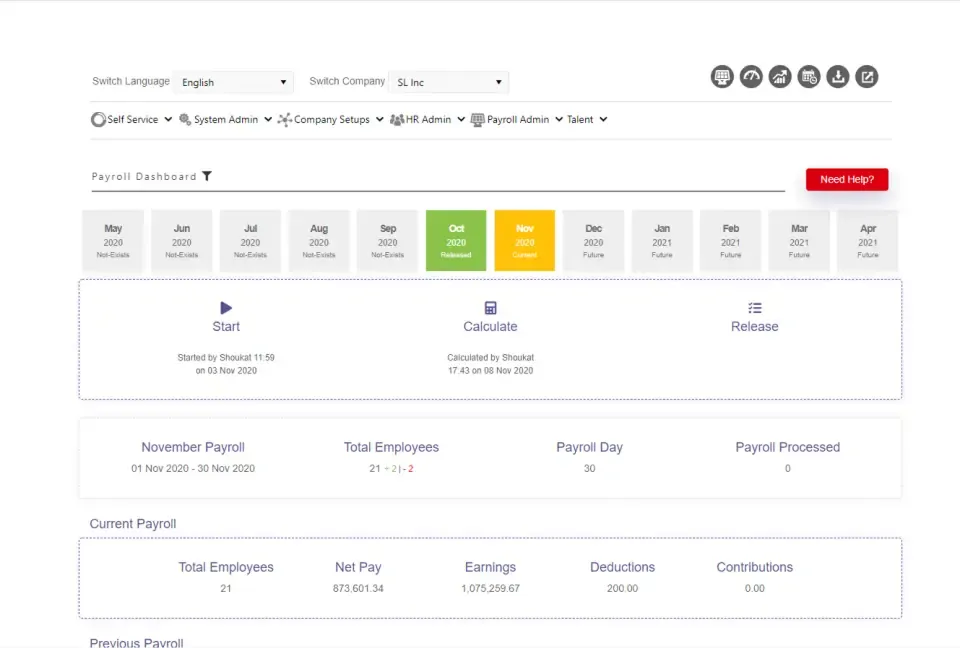Click the external link share icon
Image resolution: width=960 pixels, height=648 pixels.
point(867,77)
